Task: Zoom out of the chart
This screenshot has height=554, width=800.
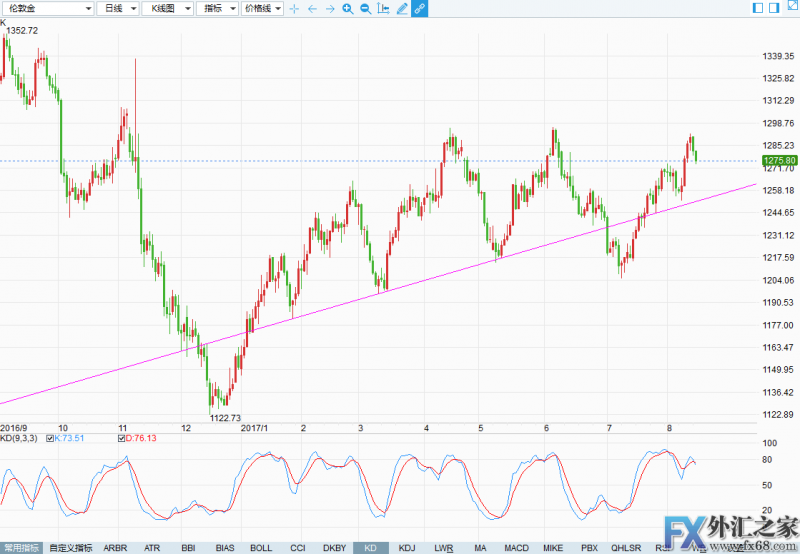Action: click(365, 8)
